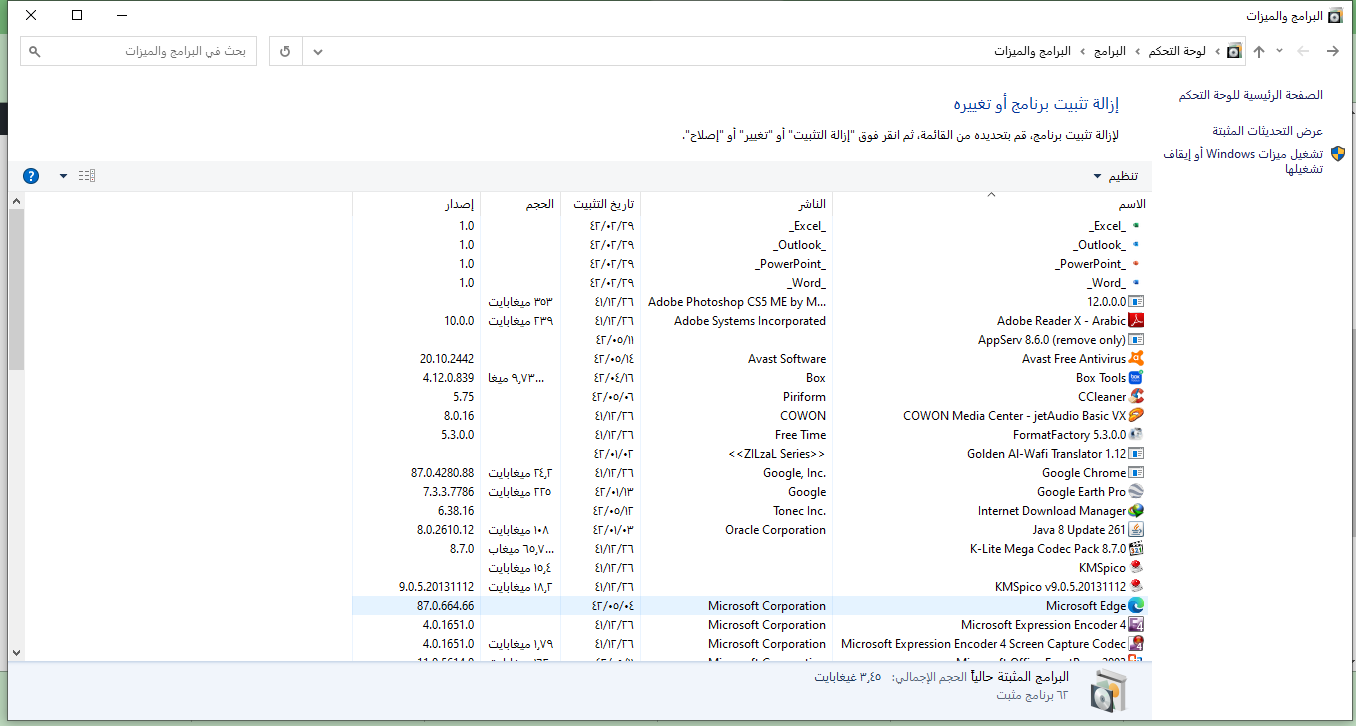Click the Google Chrome program icon

click(x=1136, y=473)
